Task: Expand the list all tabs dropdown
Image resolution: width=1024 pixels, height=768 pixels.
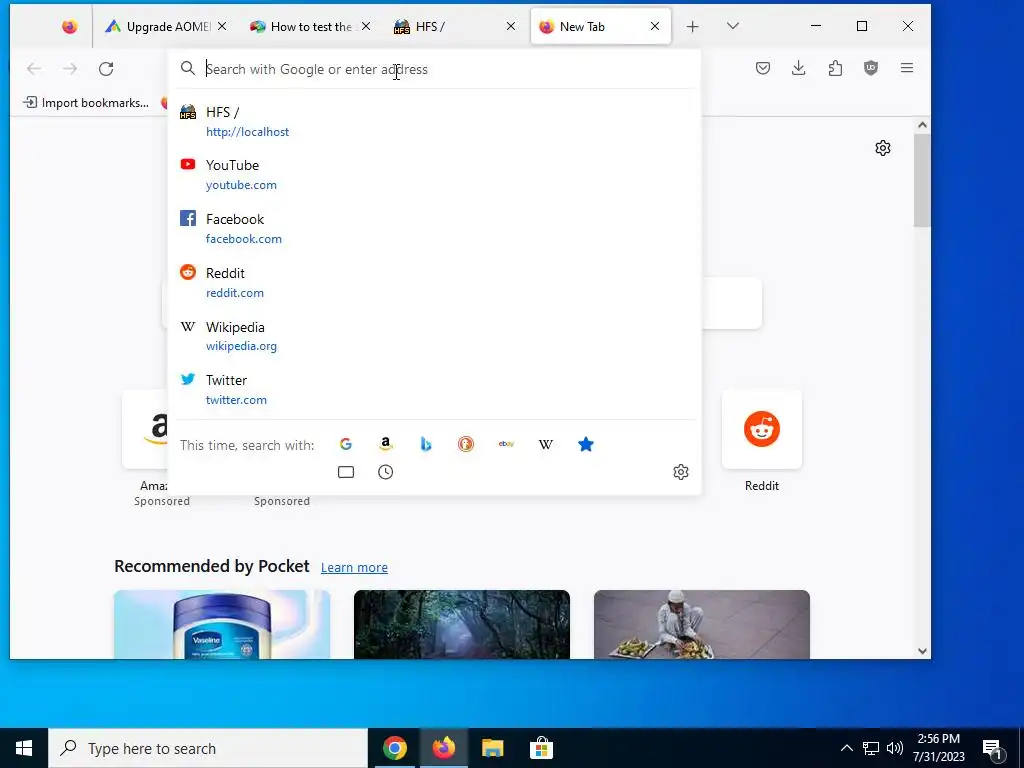Action: pyautogui.click(x=733, y=26)
